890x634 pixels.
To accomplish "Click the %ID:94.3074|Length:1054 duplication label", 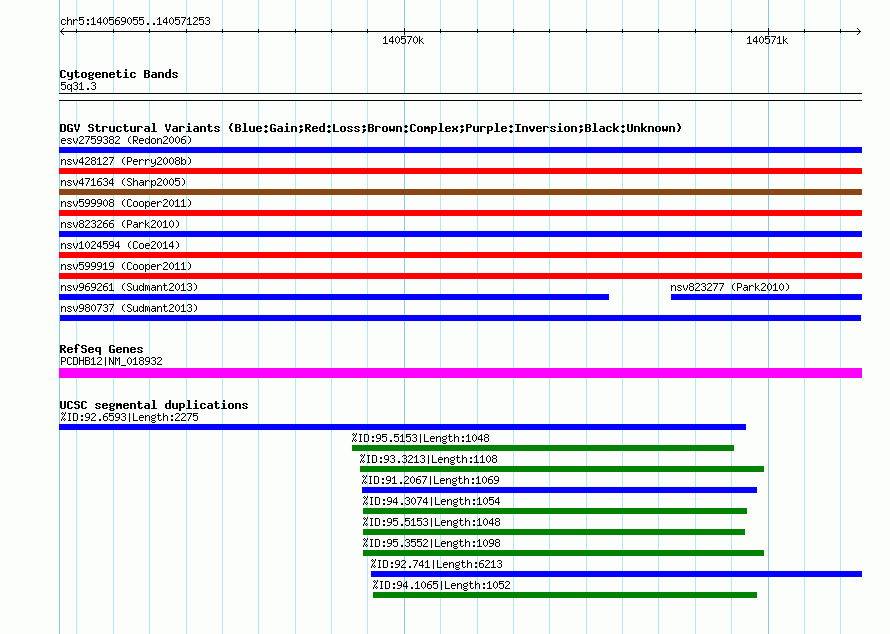I will pos(431,501).
